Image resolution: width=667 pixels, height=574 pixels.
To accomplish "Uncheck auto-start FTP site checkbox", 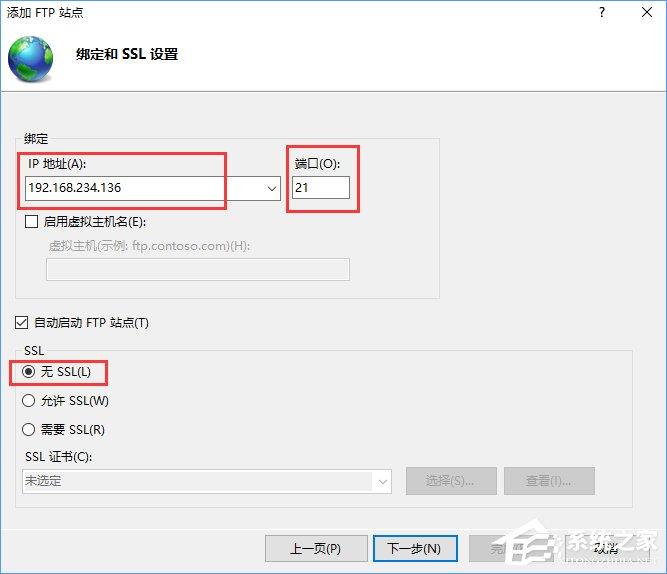I will click(x=21, y=323).
